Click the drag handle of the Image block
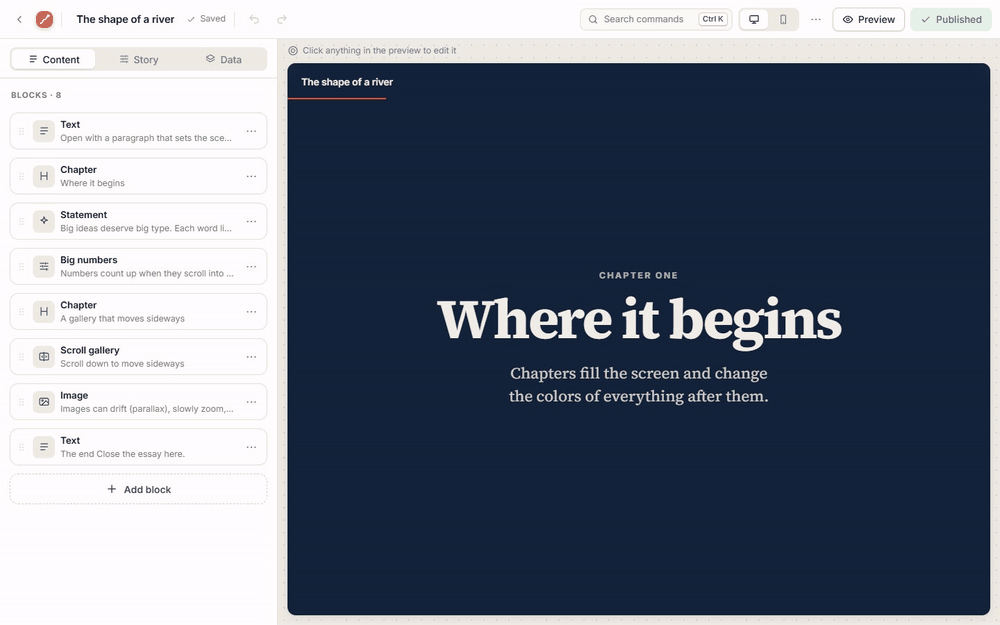Viewport: 1000px width, 625px height. pos(21,402)
